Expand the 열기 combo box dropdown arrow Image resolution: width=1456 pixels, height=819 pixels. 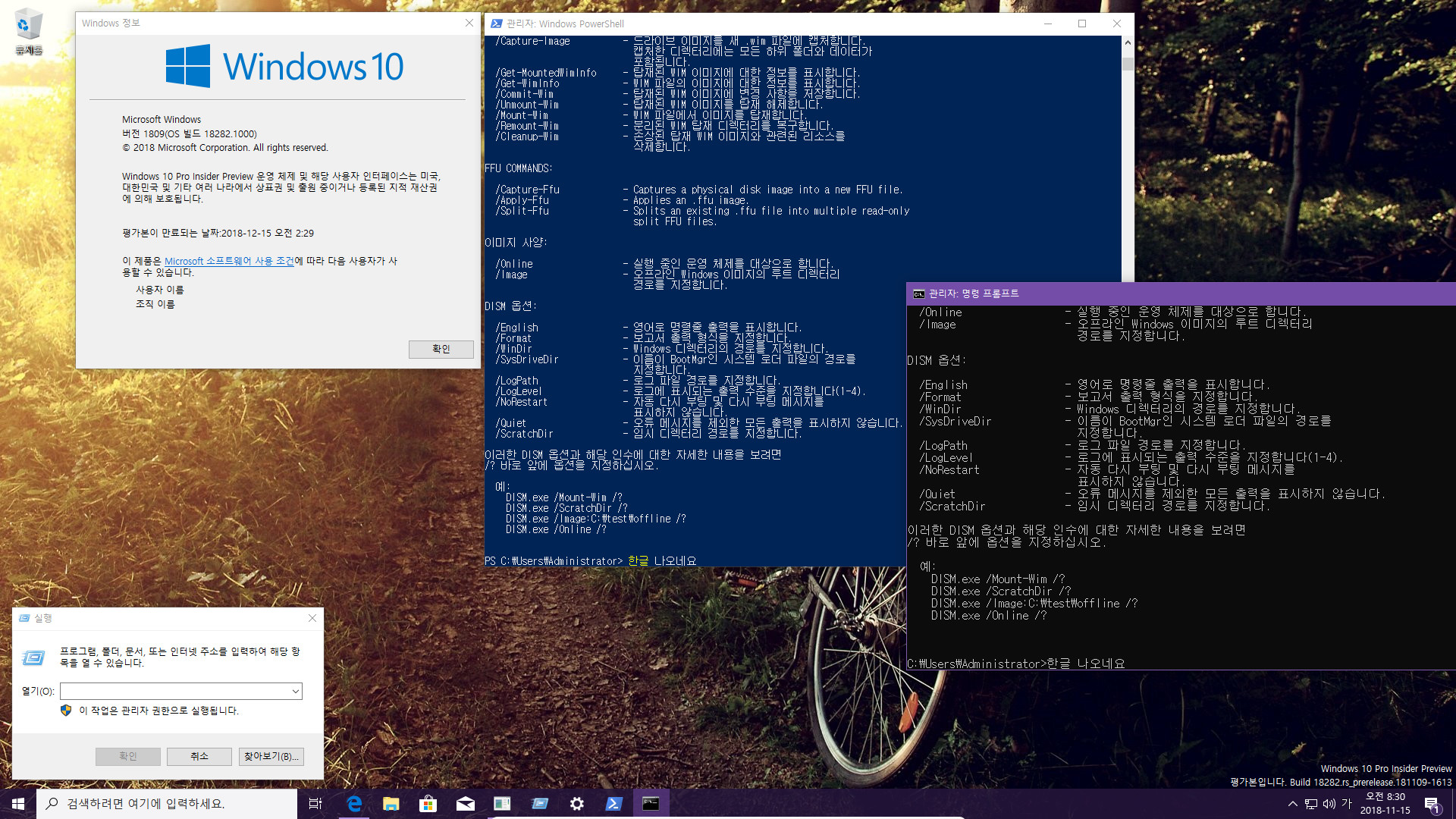click(296, 691)
